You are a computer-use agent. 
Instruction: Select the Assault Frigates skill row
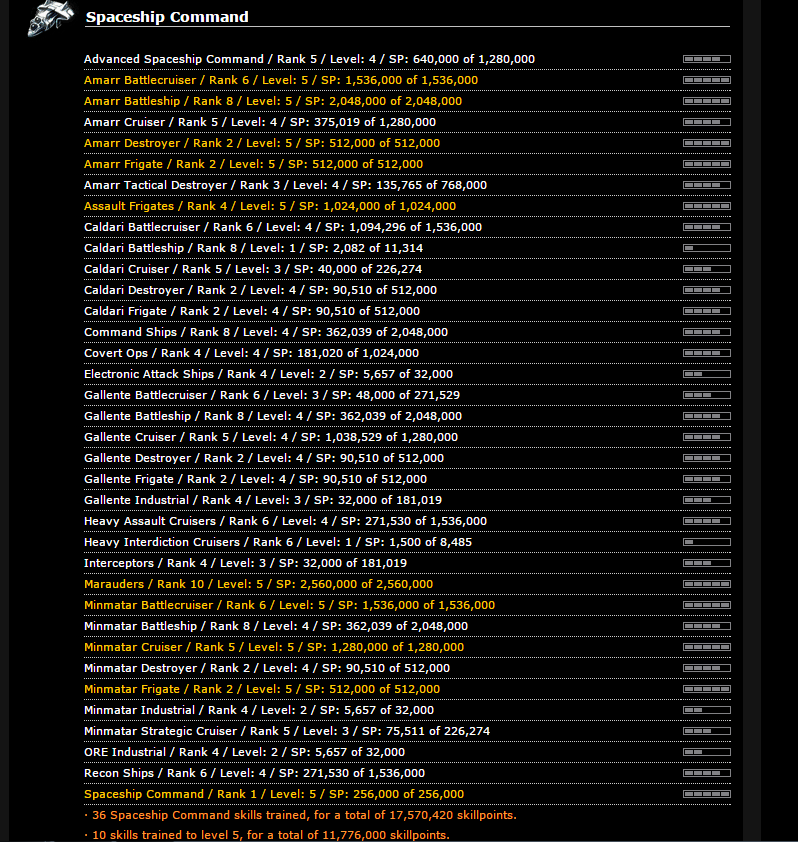point(407,206)
